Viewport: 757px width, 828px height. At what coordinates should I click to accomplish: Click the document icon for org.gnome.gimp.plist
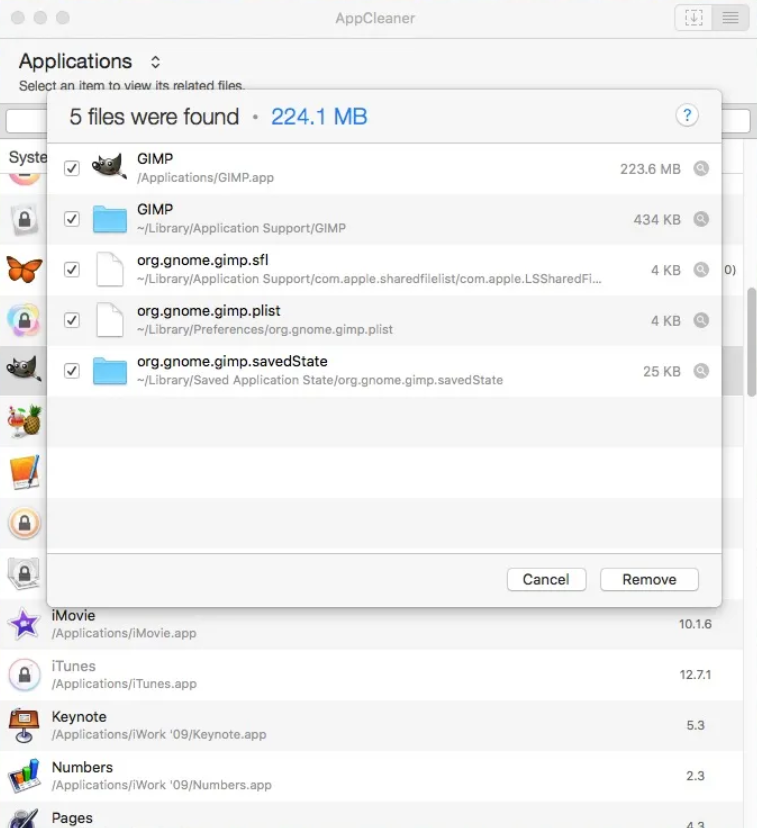(x=110, y=320)
